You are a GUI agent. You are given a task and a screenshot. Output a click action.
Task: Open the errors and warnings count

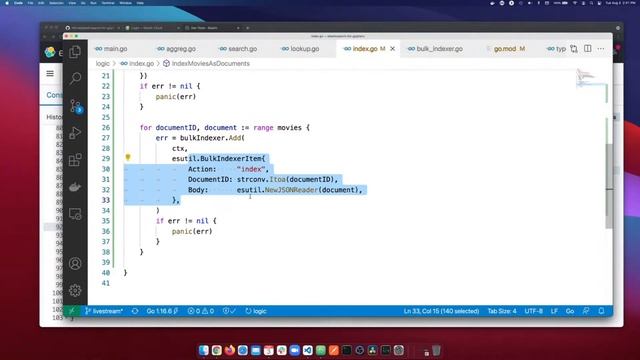point(200,311)
